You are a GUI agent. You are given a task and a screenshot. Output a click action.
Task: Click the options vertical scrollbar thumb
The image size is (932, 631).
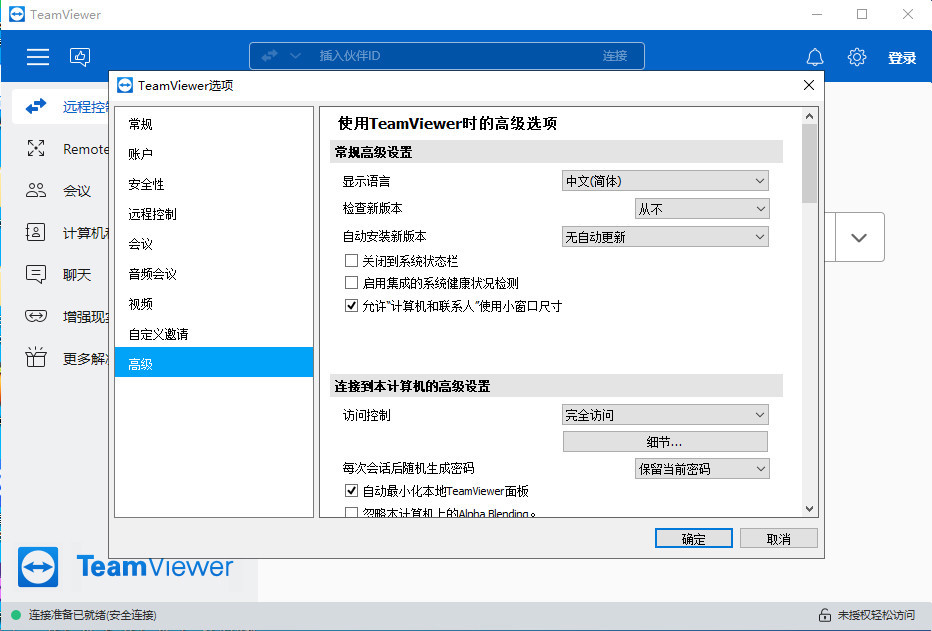coord(809,163)
